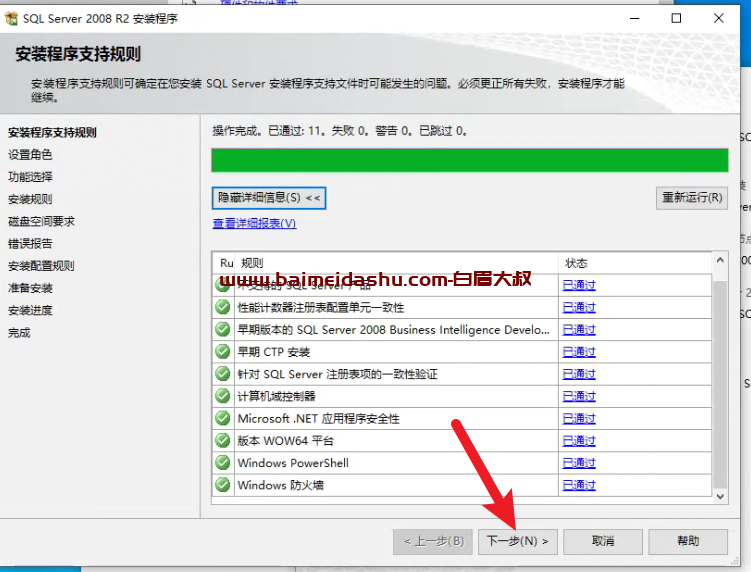Select 安装程序支持规则 step in sidebar
This screenshot has height=572, width=751.
click(x=52, y=133)
